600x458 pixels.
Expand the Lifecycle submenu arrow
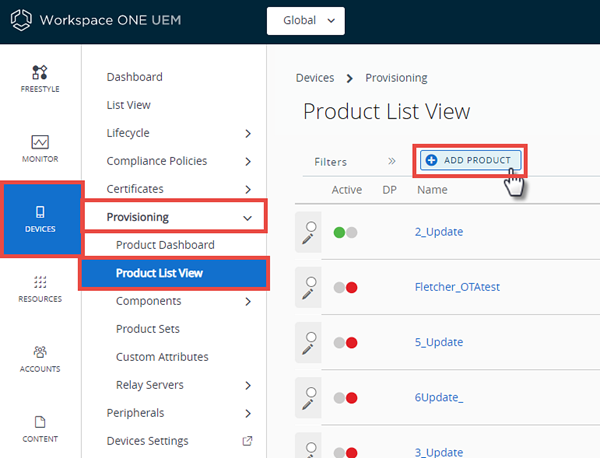click(x=248, y=133)
